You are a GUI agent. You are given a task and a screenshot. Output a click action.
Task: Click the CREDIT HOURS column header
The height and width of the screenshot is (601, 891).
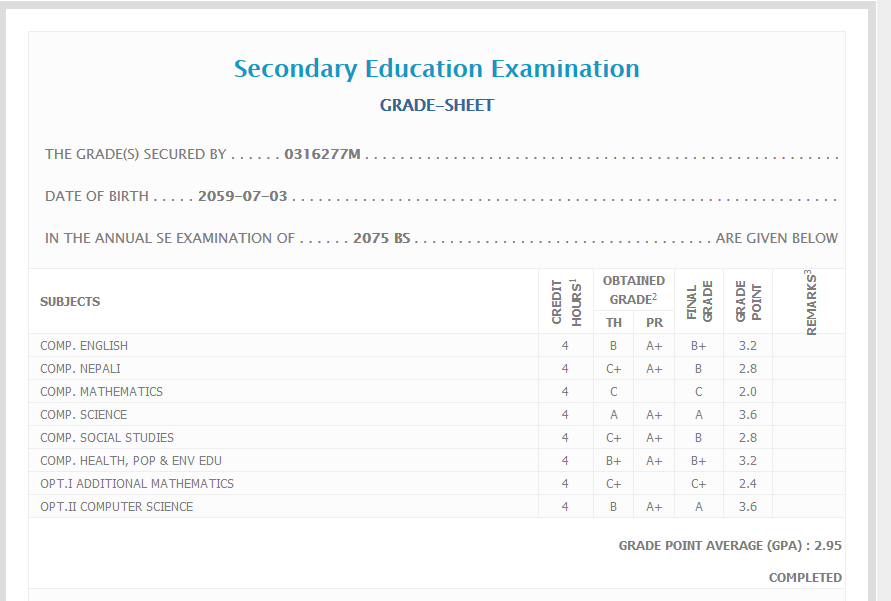point(566,301)
